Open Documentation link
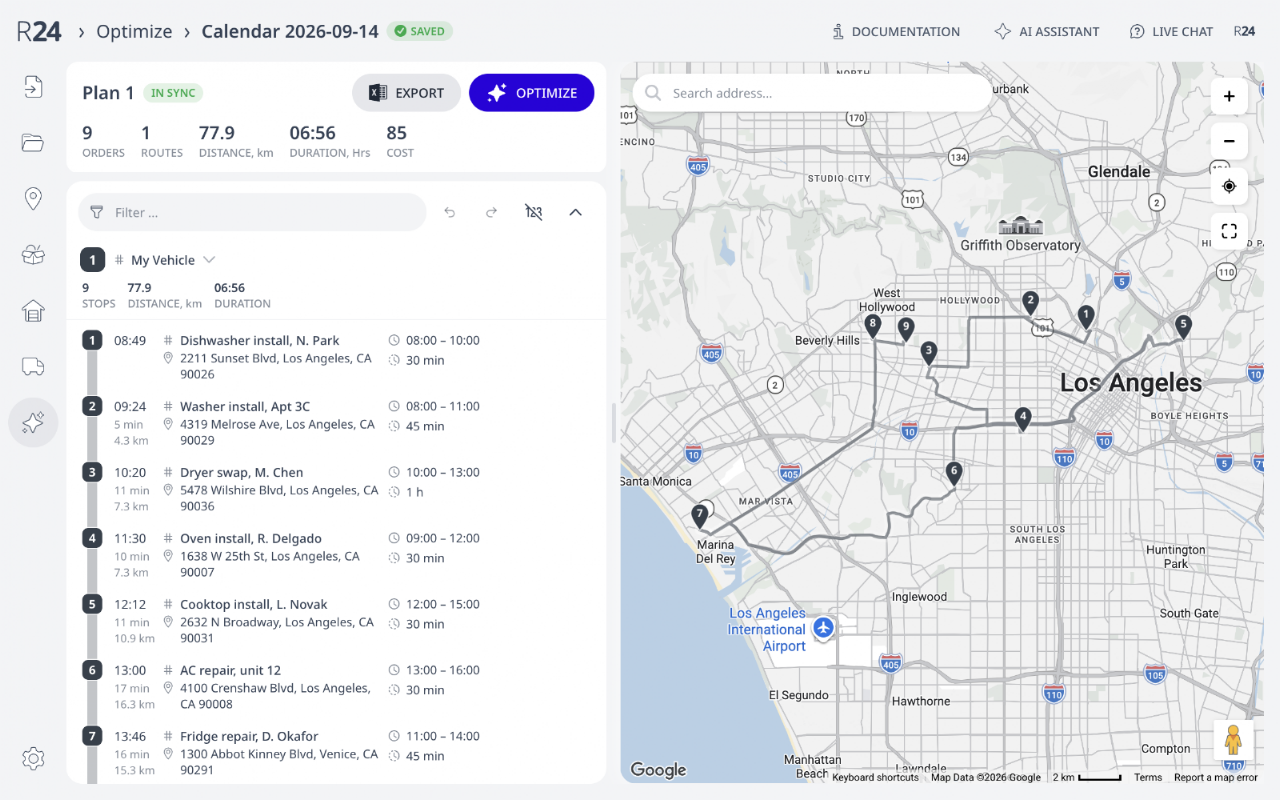Image resolution: width=1280 pixels, height=800 pixels. pyautogui.click(x=895, y=32)
